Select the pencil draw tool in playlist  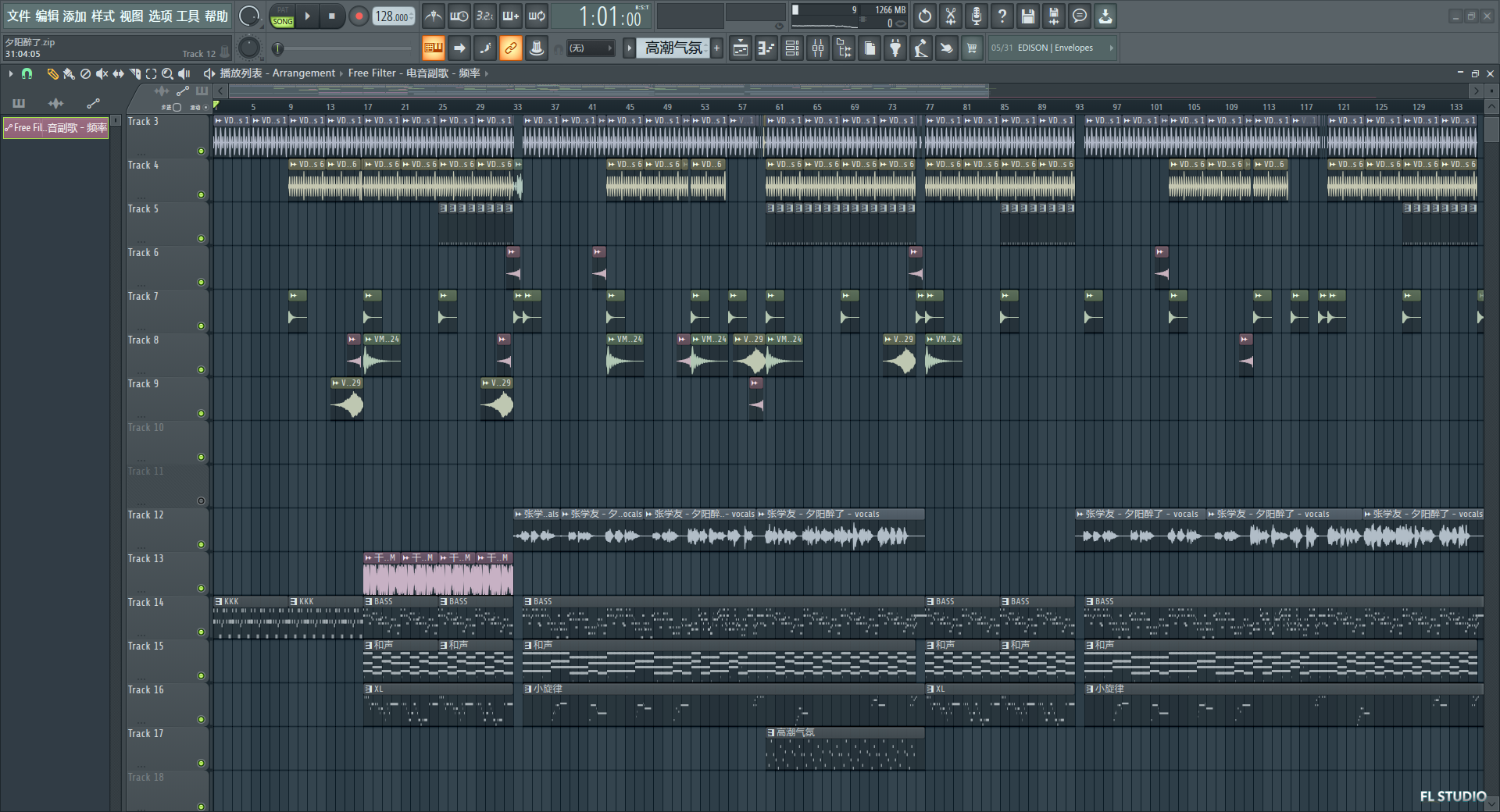click(x=52, y=73)
